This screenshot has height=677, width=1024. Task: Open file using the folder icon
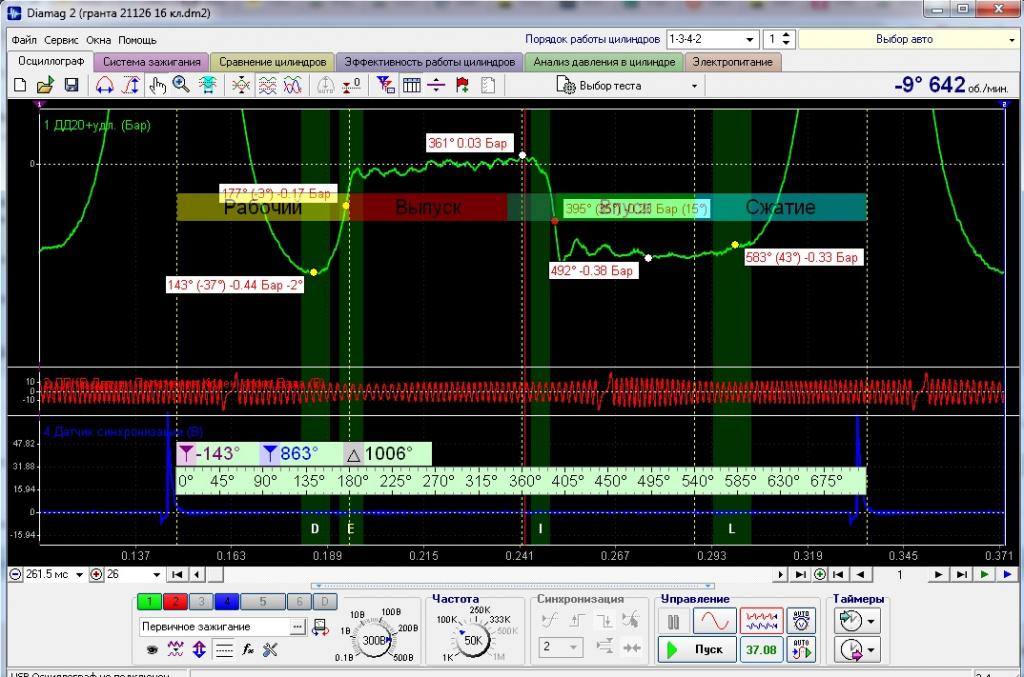45,86
